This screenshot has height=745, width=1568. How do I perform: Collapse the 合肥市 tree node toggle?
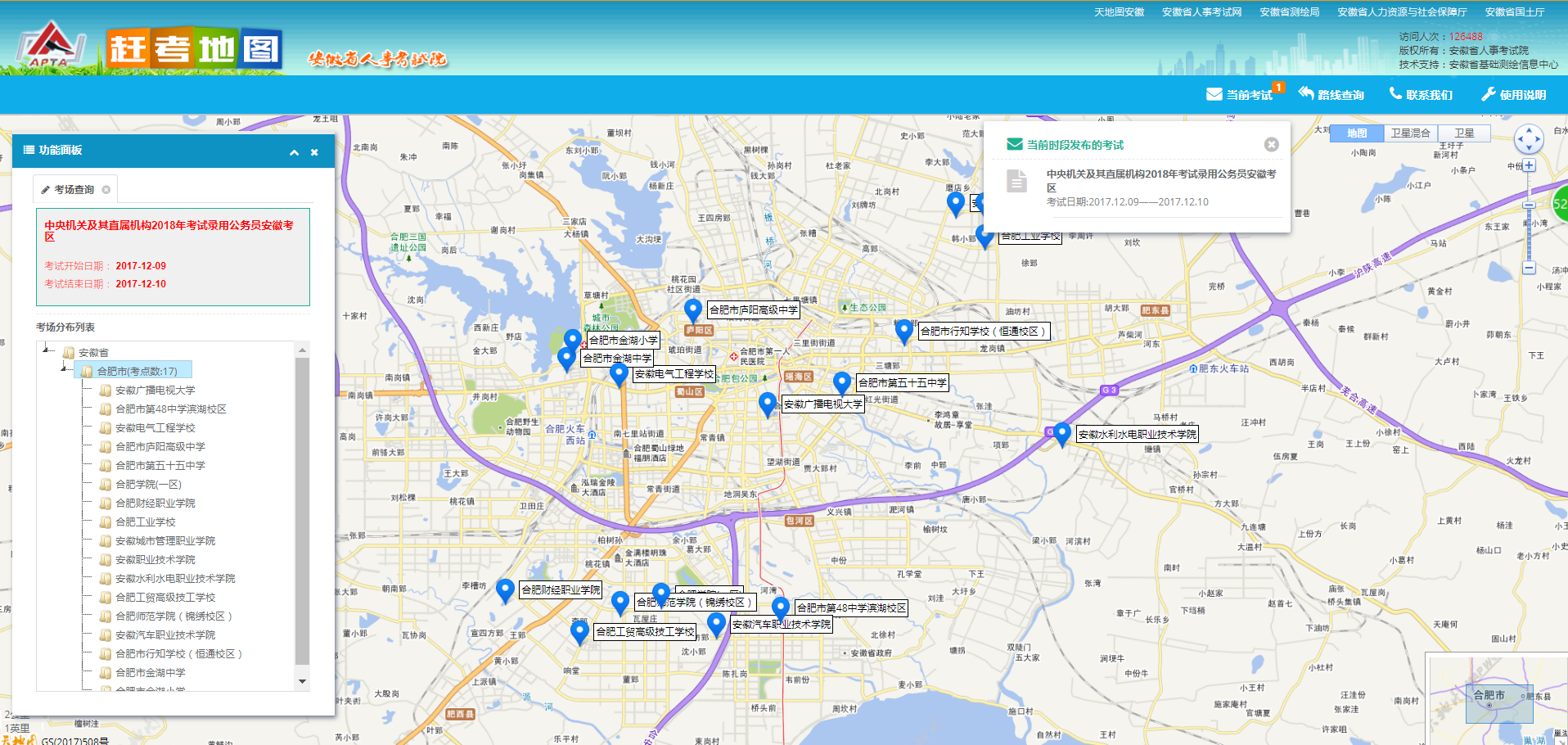65,369
